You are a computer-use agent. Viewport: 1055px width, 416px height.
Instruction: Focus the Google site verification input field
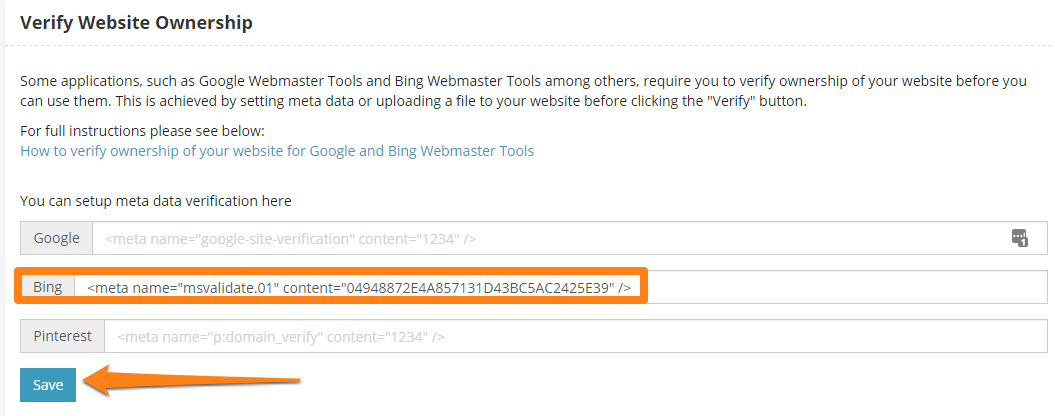coord(550,239)
